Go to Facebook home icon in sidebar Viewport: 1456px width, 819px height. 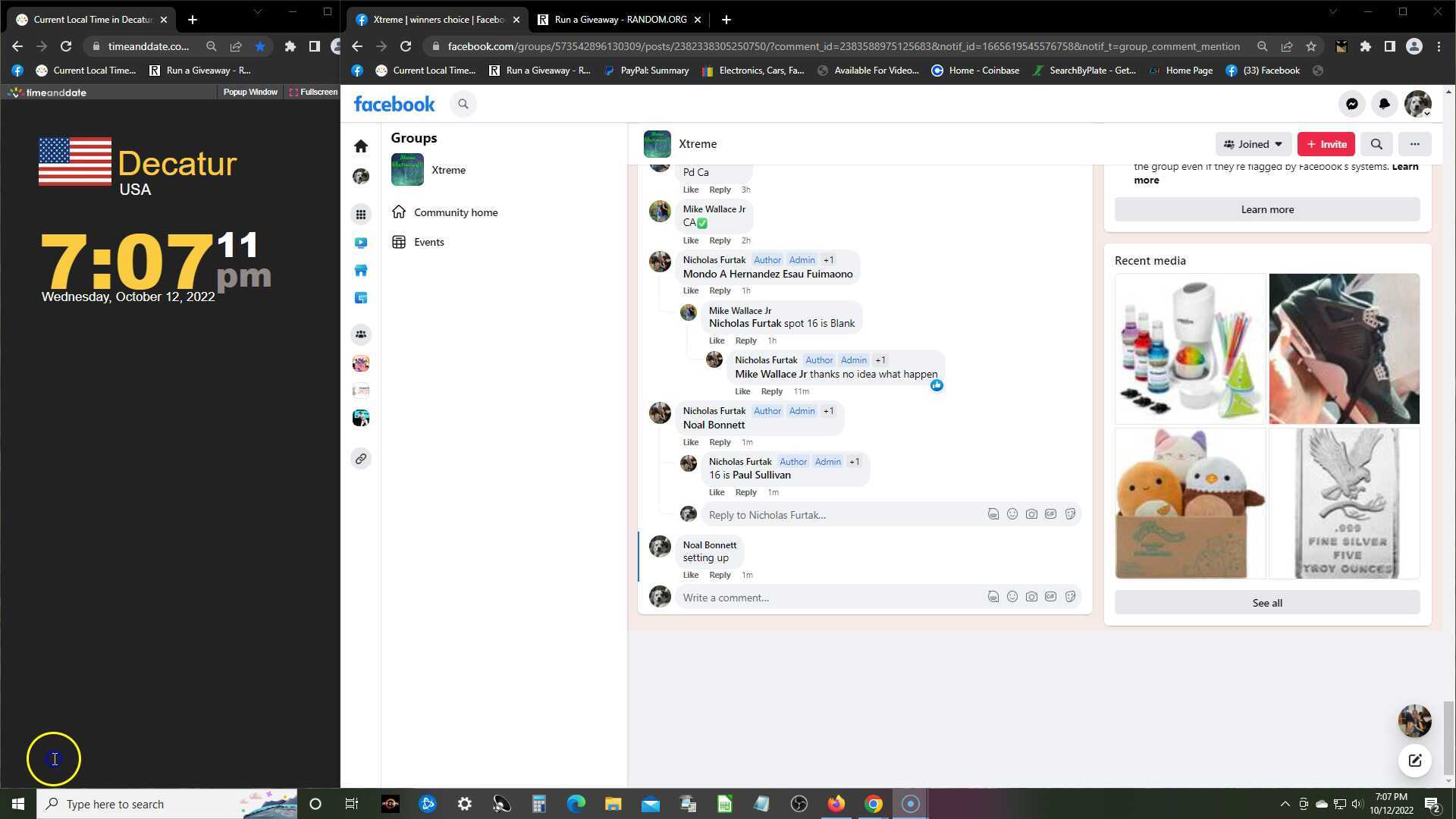(x=361, y=146)
